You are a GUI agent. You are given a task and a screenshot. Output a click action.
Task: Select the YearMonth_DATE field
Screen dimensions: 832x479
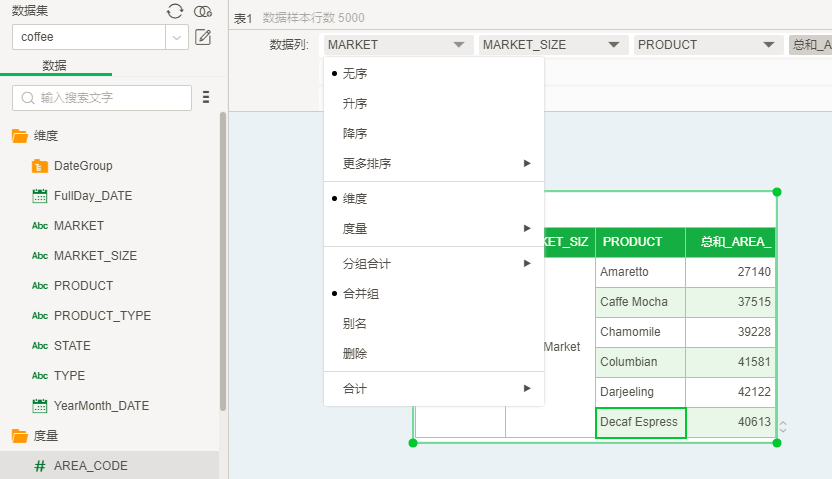click(101, 406)
